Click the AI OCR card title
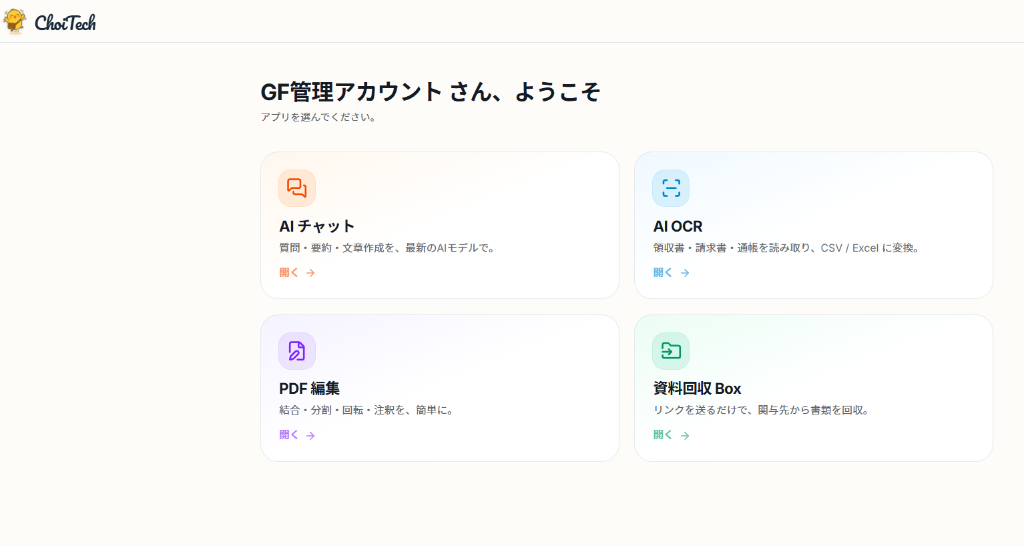This screenshot has width=1024, height=546. tap(678, 226)
